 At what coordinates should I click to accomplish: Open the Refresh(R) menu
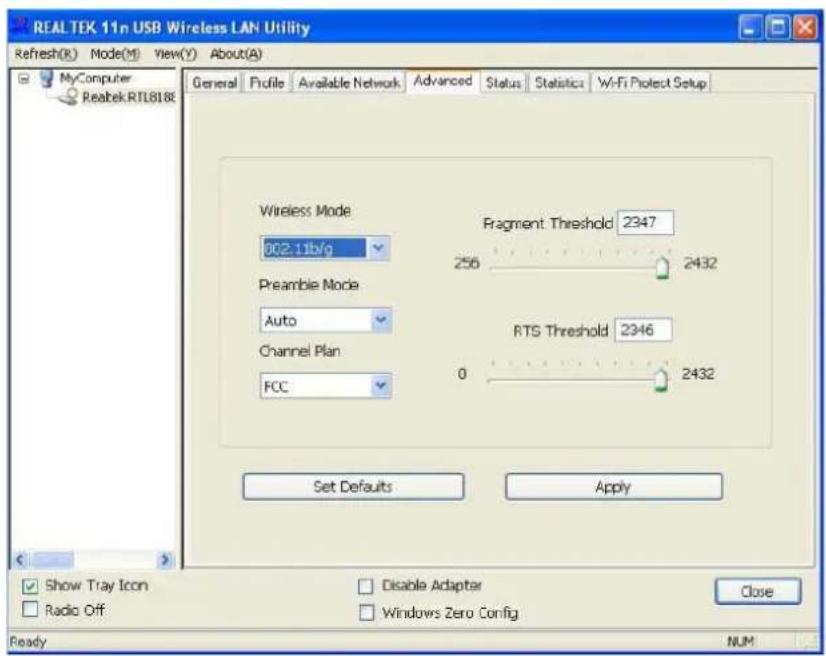(x=46, y=54)
